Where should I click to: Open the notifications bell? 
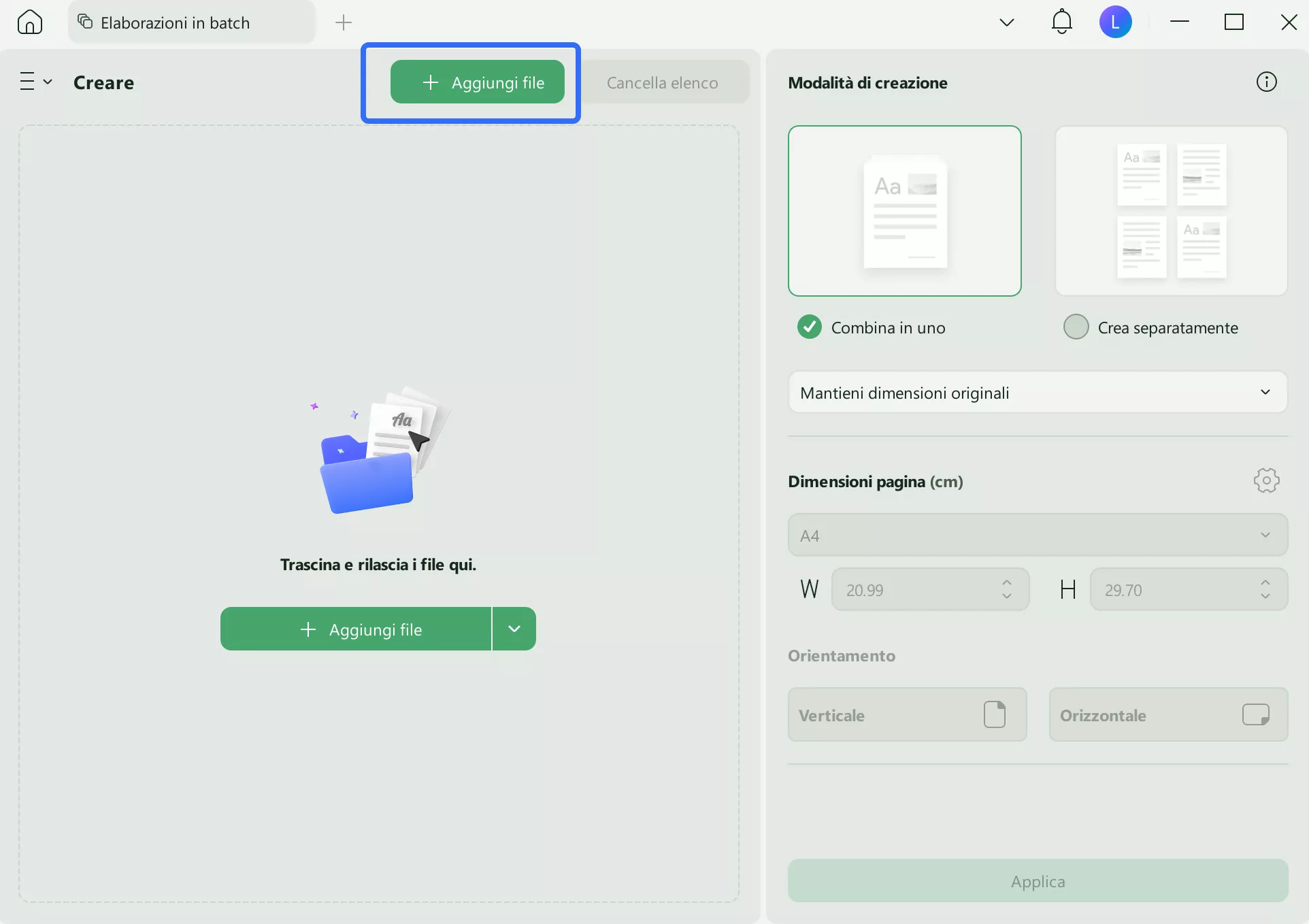1061,22
